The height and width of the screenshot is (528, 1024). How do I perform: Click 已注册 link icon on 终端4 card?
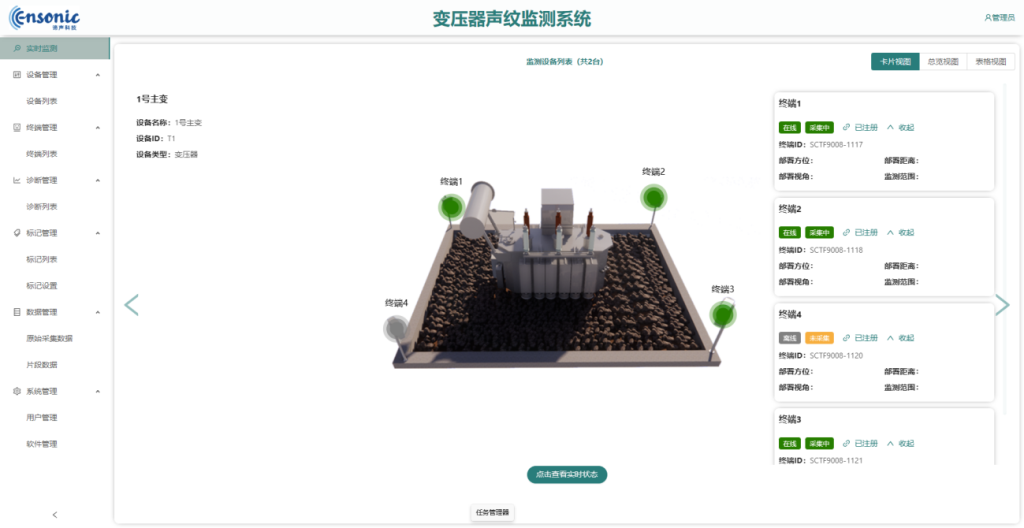(x=846, y=338)
